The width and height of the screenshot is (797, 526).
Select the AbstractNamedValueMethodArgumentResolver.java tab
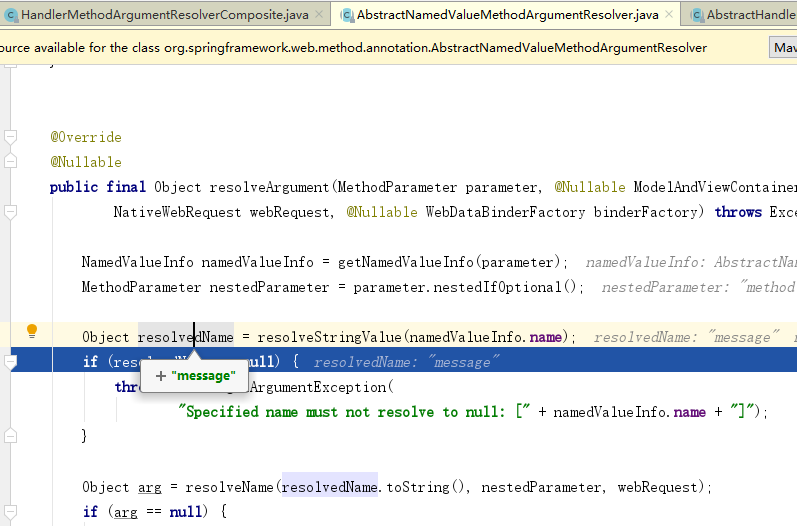507,15
